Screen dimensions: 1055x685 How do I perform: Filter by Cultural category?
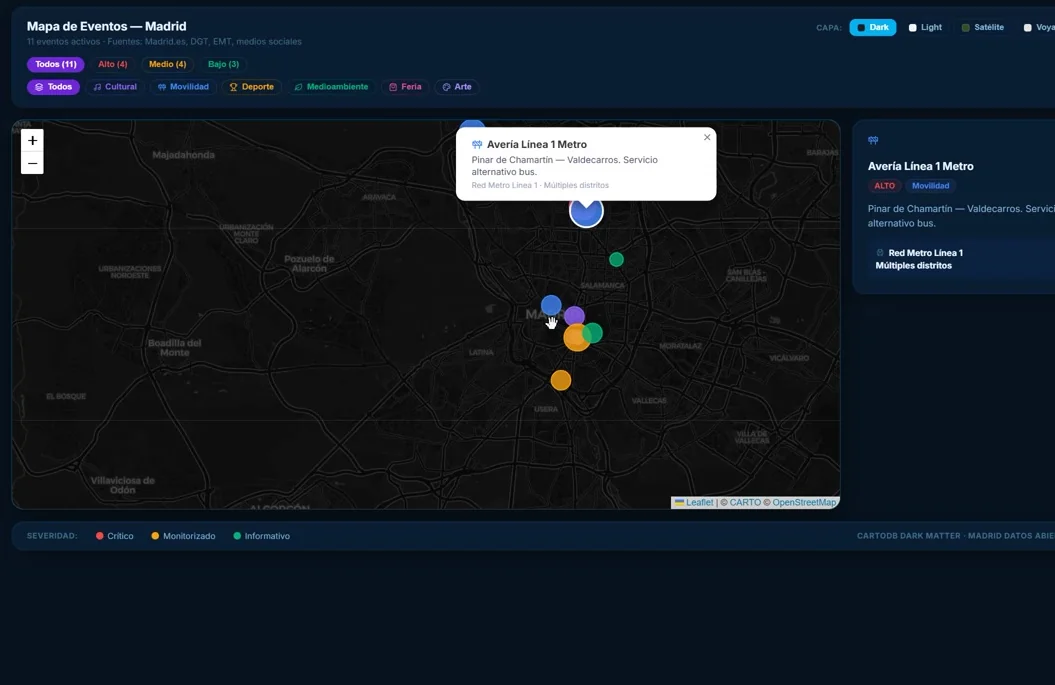pos(115,87)
